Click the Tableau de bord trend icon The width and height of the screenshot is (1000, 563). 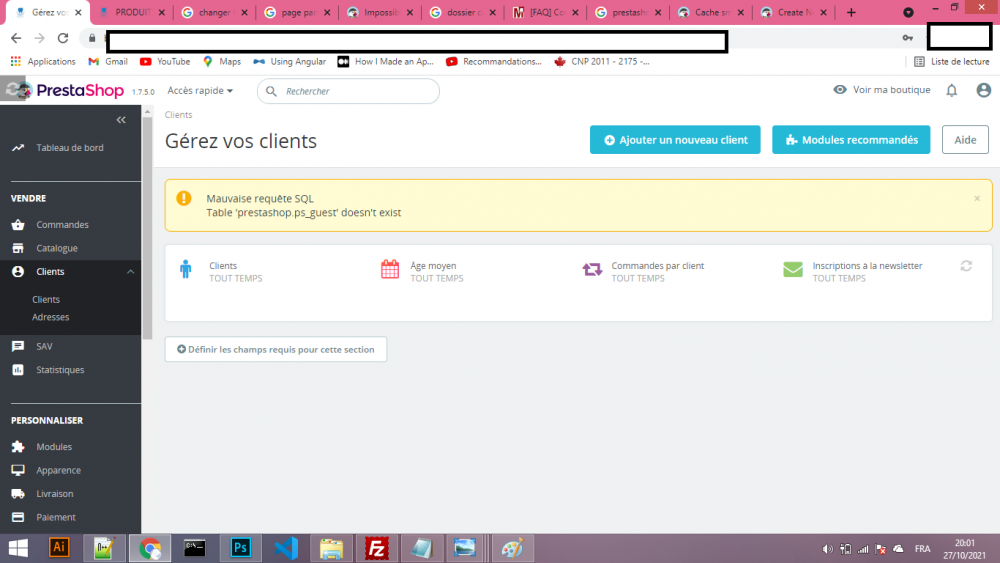click(x=18, y=148)
